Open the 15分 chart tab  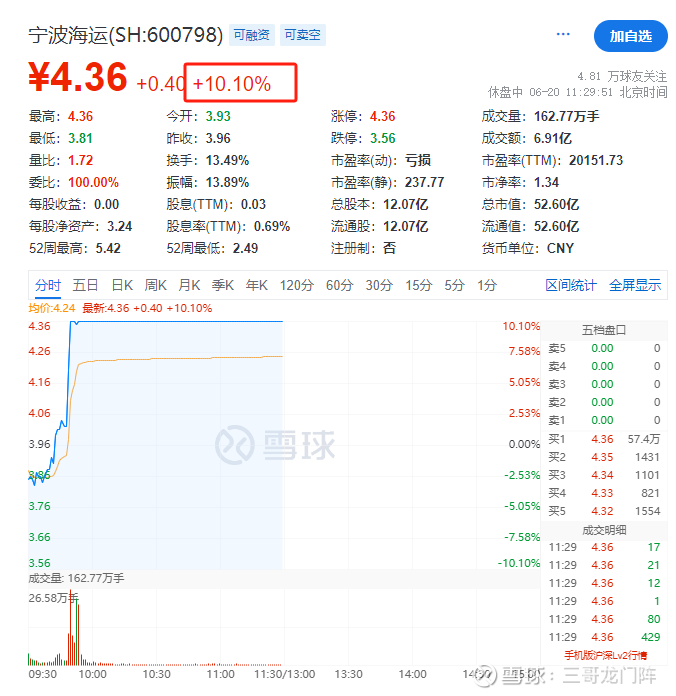(x=419, y=285)
